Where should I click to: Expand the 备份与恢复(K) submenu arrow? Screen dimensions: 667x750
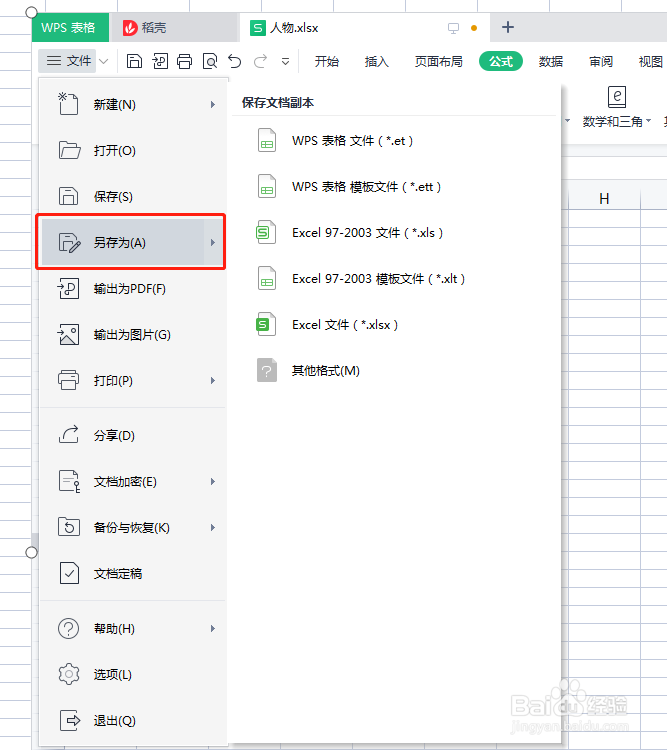tap(213, 527)
